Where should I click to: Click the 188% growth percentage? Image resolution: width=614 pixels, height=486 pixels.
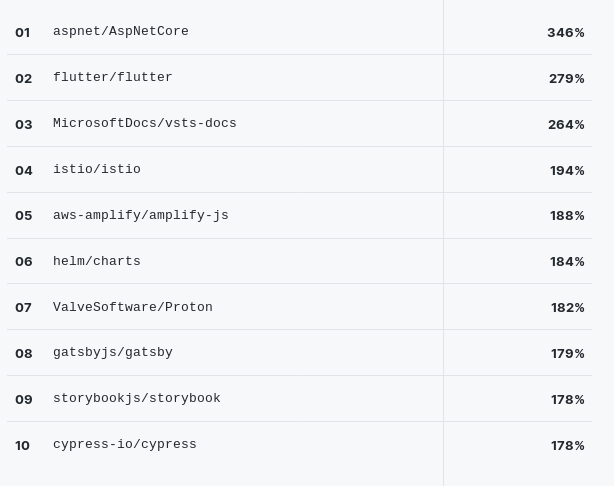566,216
